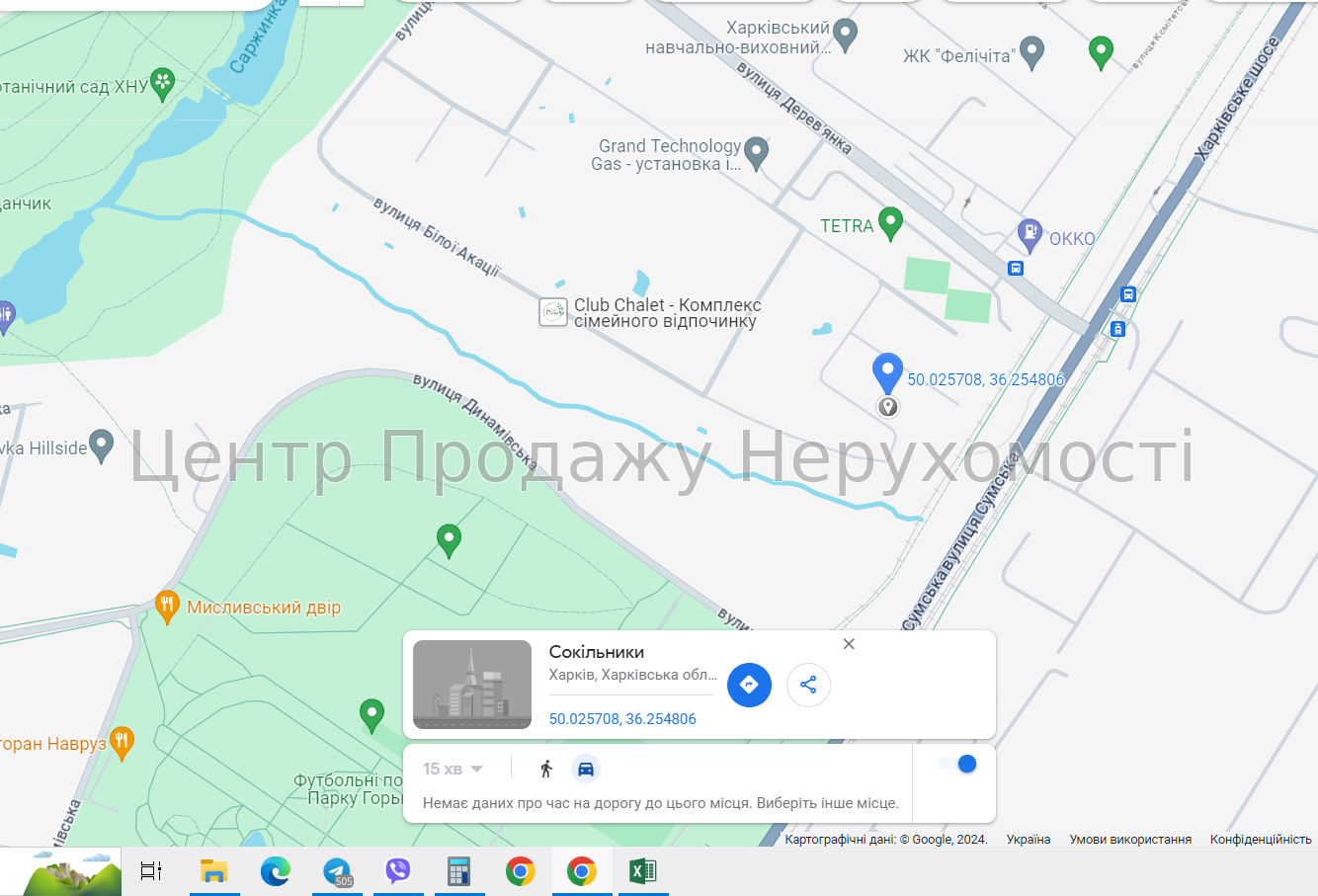Open File Explorer from taskbar

213,871
